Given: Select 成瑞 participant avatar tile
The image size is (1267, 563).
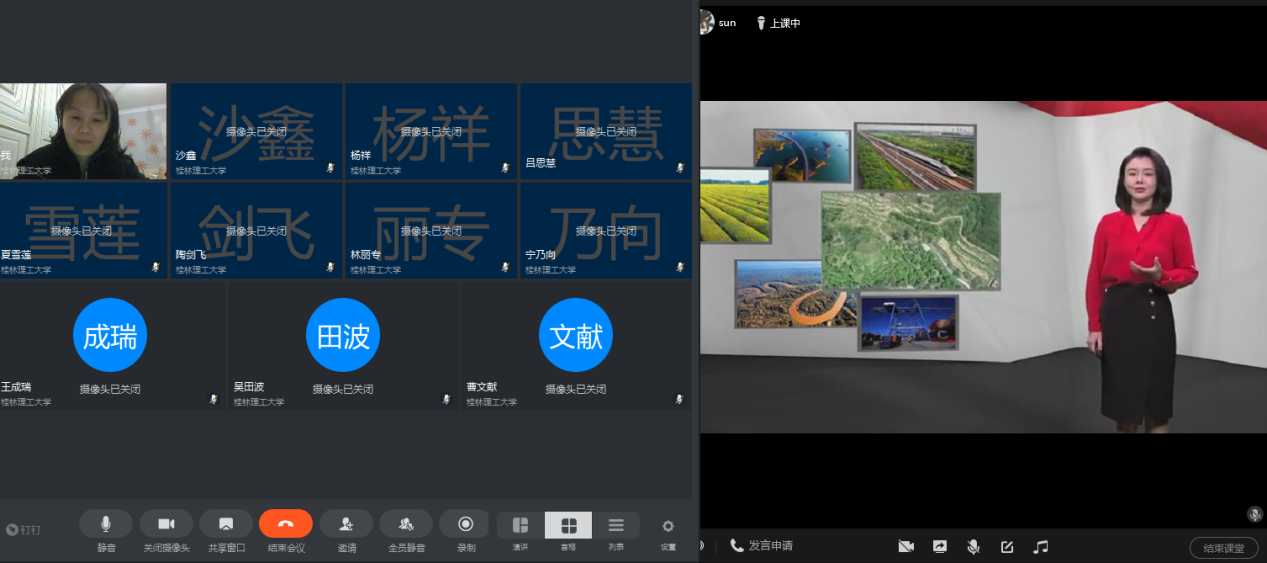Looking at the screenshot, I should click(x=110, y=336).
